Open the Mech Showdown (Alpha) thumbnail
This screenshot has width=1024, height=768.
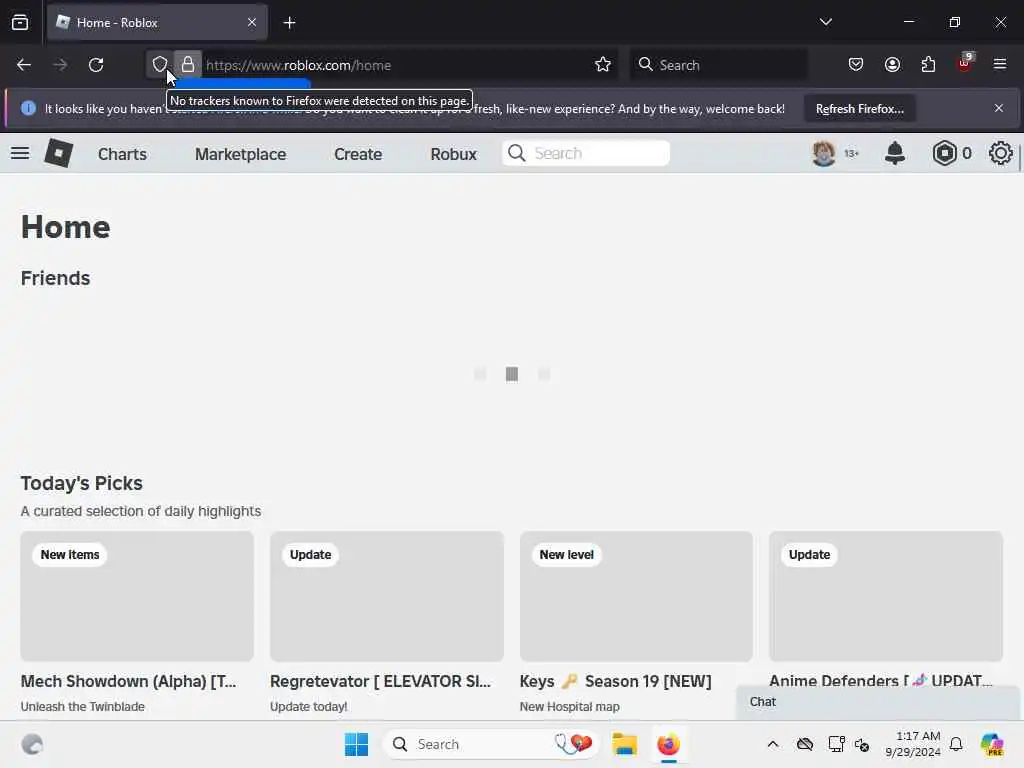[x=137, y=596]
